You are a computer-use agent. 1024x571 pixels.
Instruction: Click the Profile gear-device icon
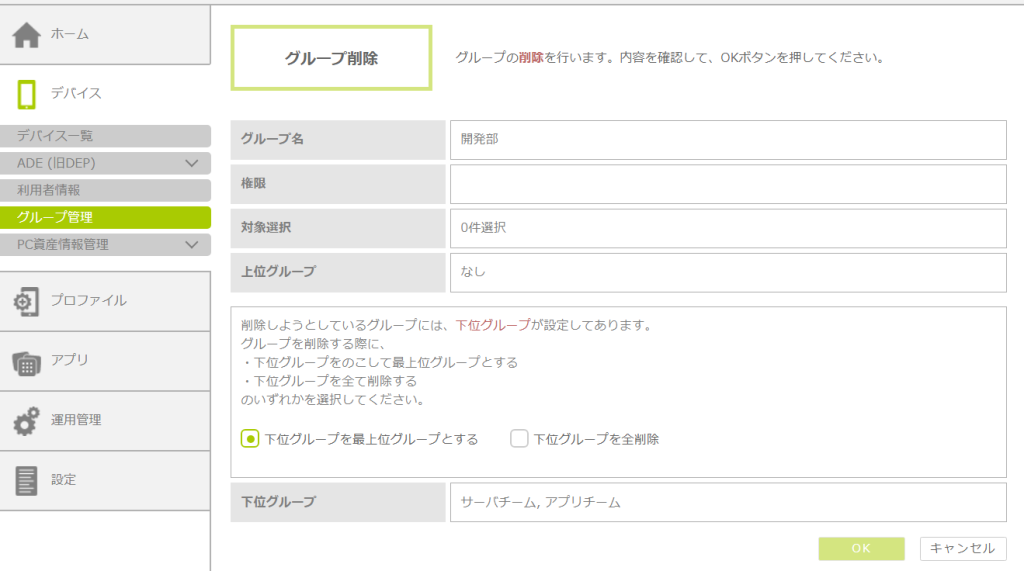tap(26, 301)
